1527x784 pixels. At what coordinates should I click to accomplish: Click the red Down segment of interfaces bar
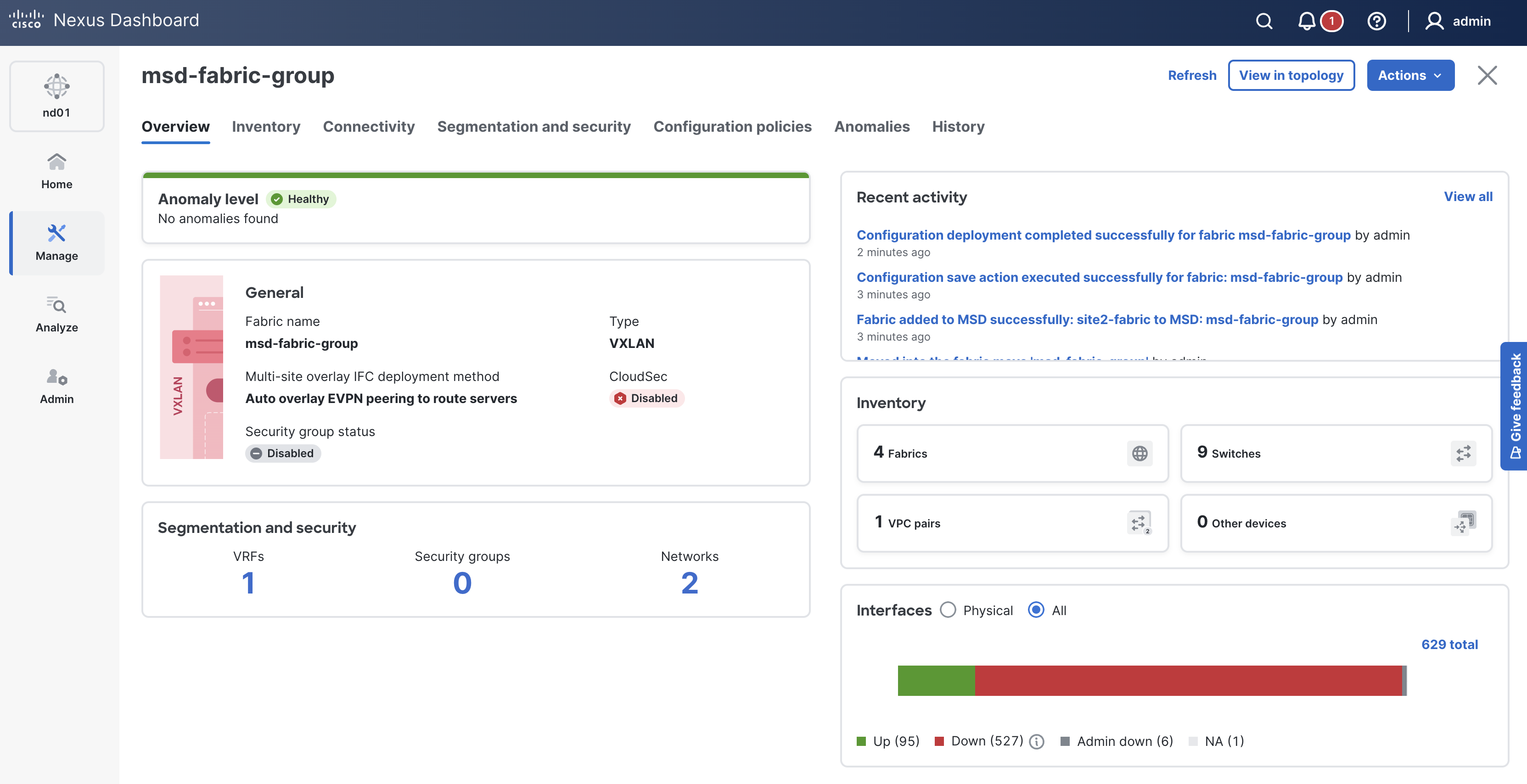tap(1188, 680)
